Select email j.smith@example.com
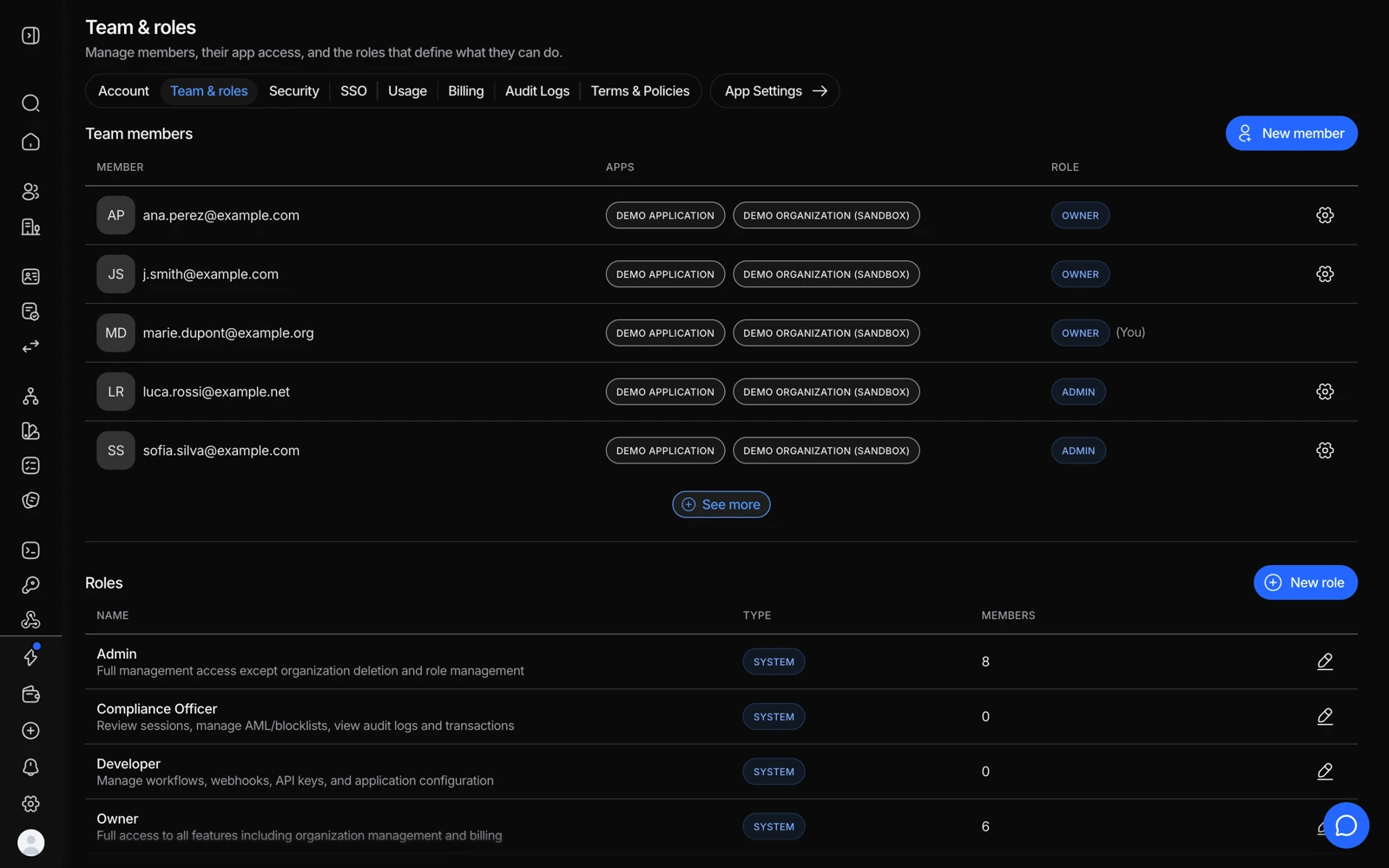Image resolution: width=1389 pixels, height=868 pixels. click(211, 274)
